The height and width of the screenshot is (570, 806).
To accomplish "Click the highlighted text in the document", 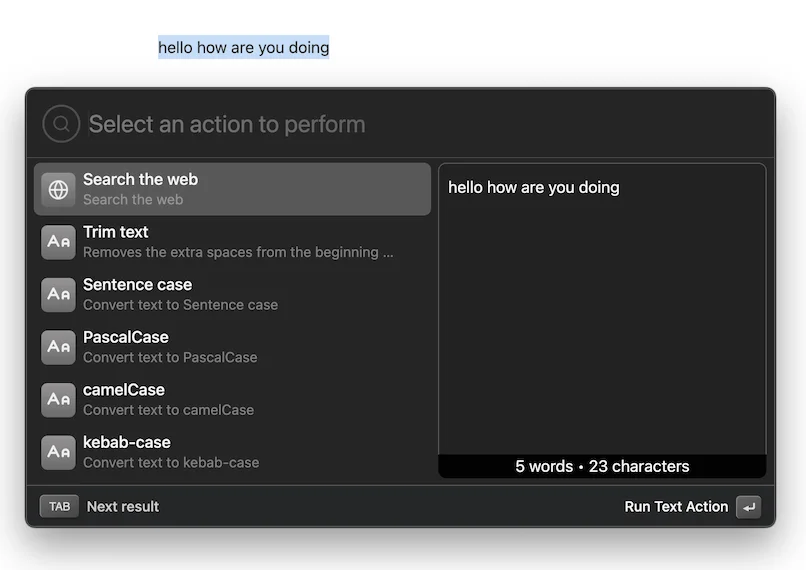I will tap(243, 47).
